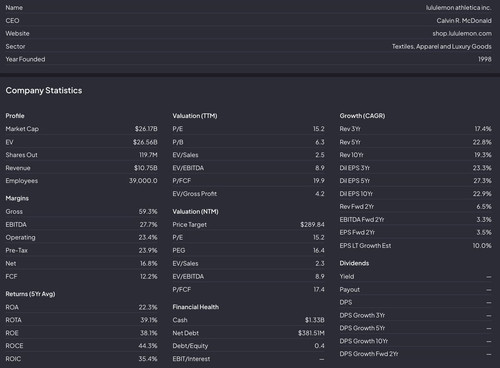
Task: Click Rev 5Yr growth value 22.8%
Action: click(482, 142)
